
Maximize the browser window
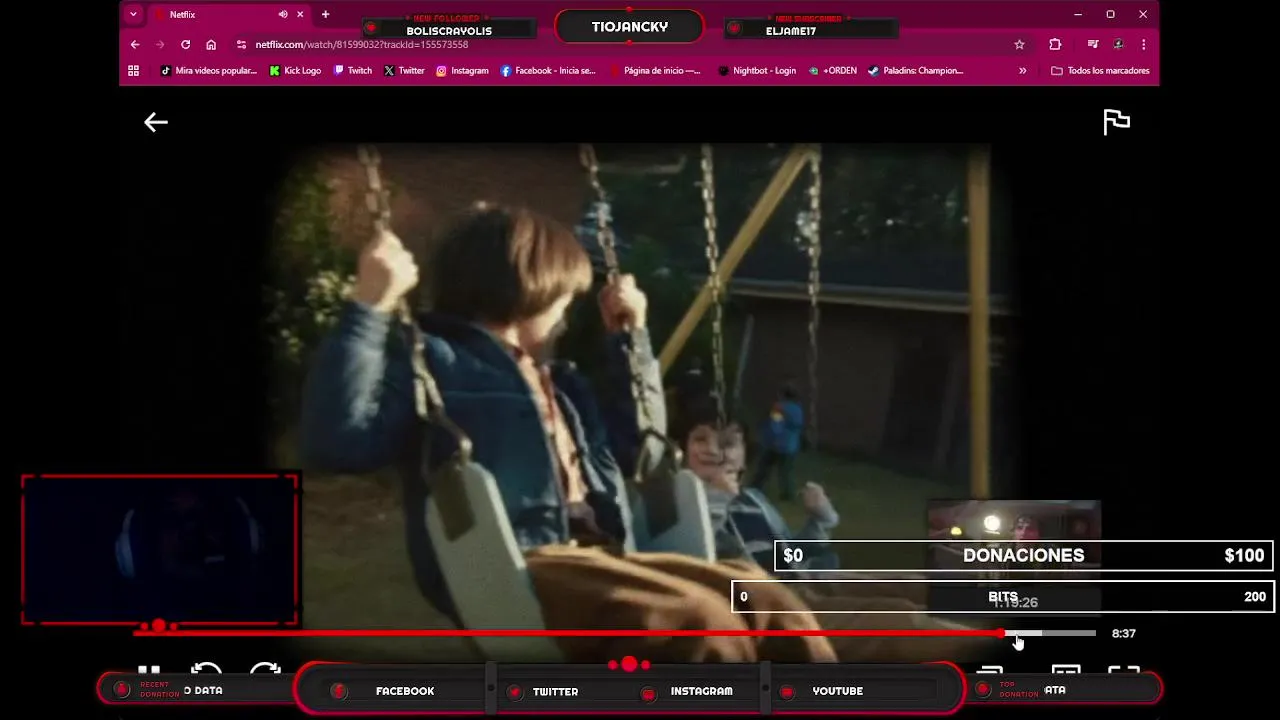(1110, 14)
